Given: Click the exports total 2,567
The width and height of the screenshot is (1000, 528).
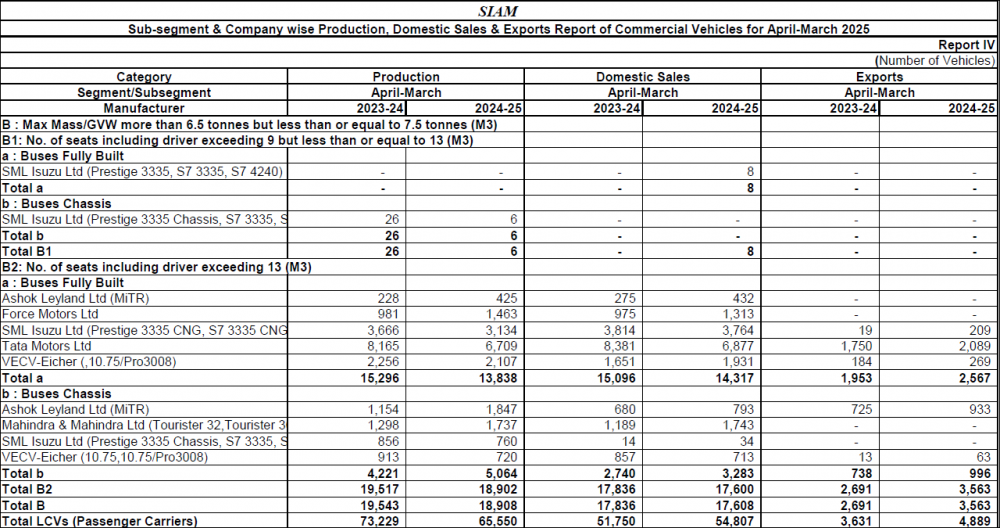Looking at the screenshot, I should click(x=975, y=378).
